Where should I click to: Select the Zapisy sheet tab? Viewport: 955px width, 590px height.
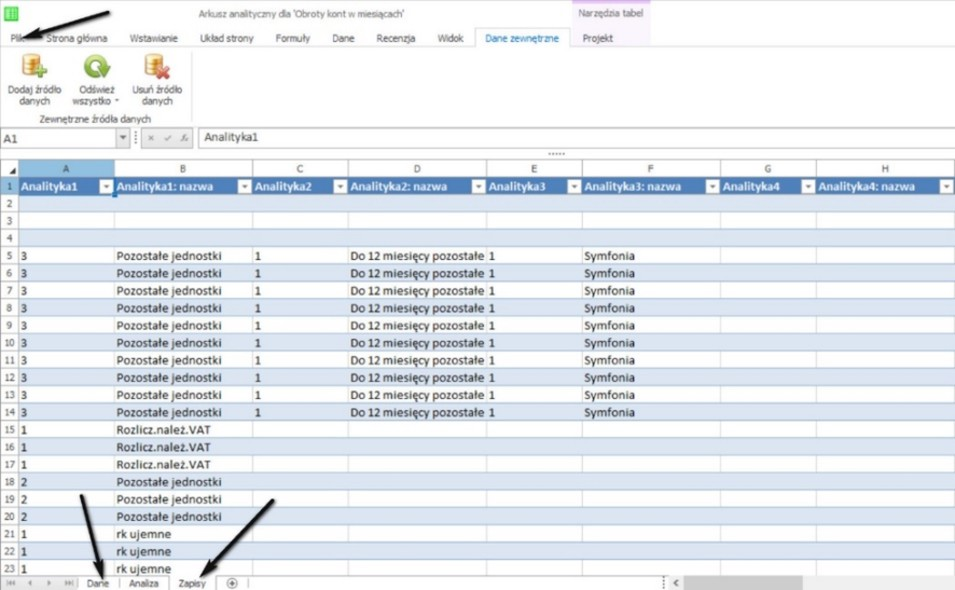pos(192,583)
